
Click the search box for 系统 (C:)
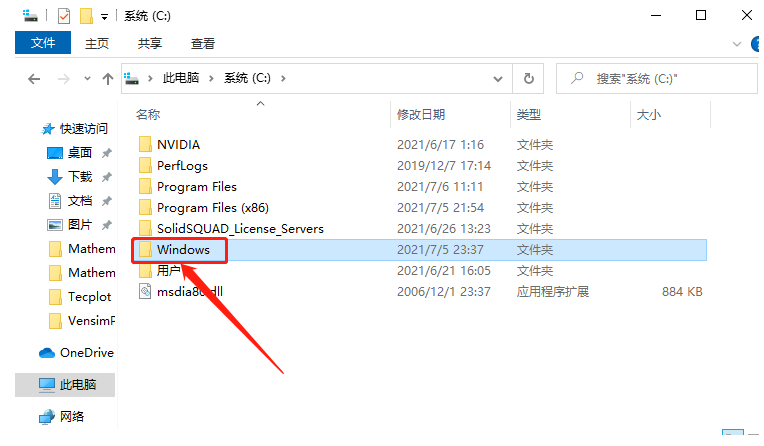(657, 78)
